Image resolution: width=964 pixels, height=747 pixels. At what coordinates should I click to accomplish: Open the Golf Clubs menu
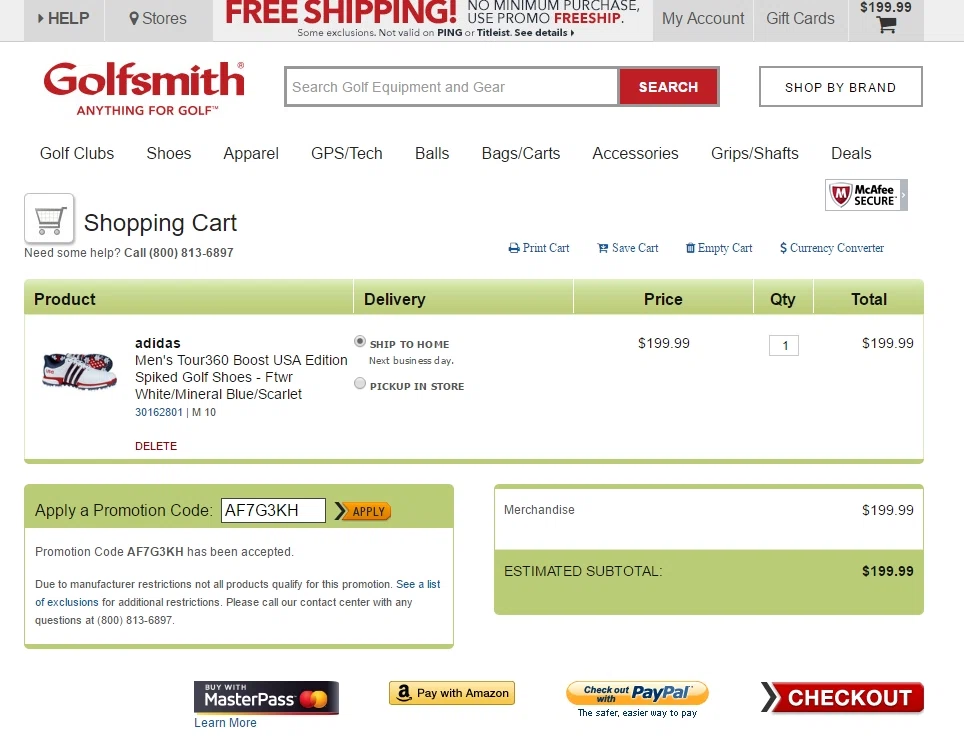[x=77, y=153]
